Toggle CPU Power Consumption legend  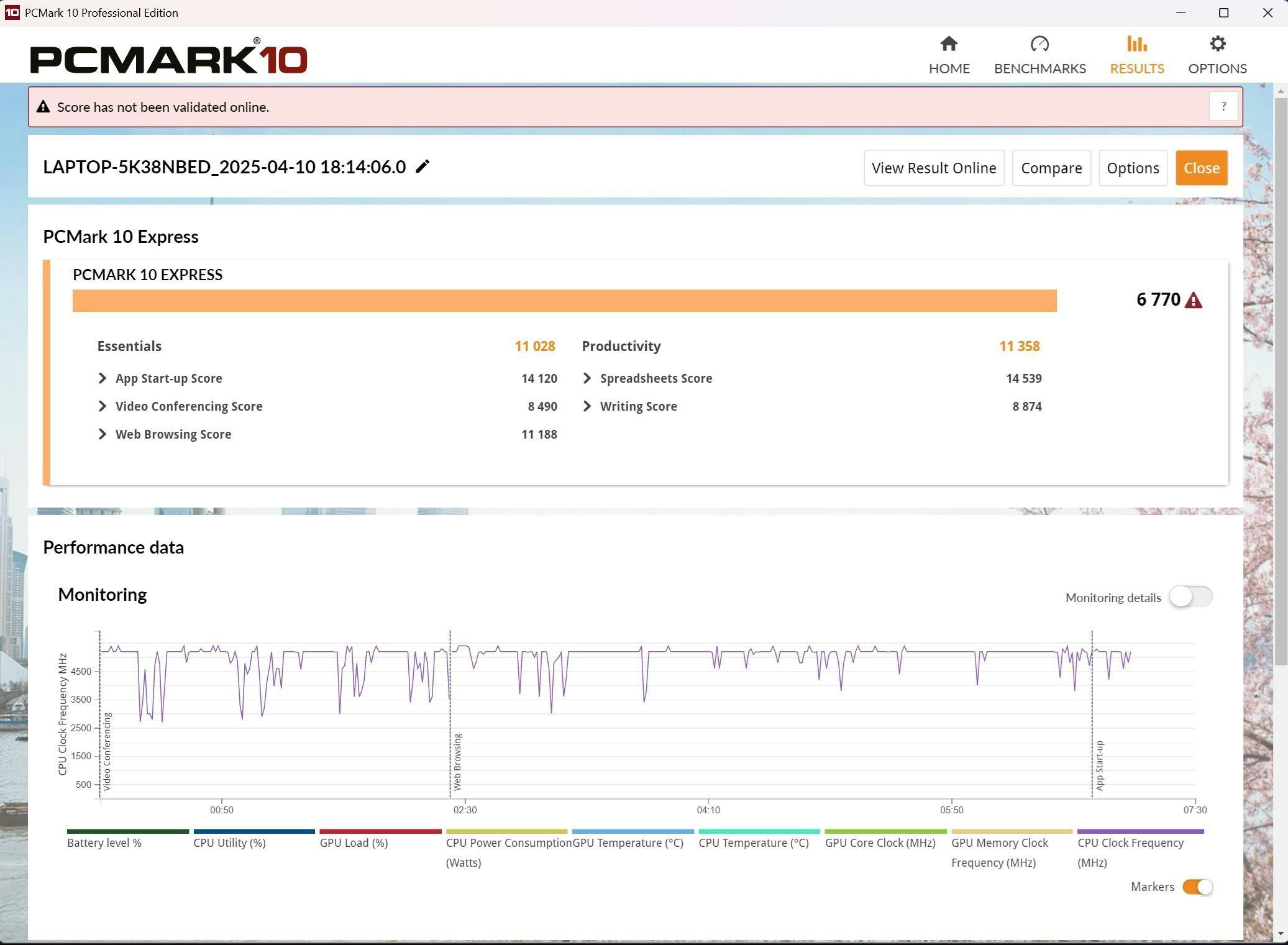[507, 849]
